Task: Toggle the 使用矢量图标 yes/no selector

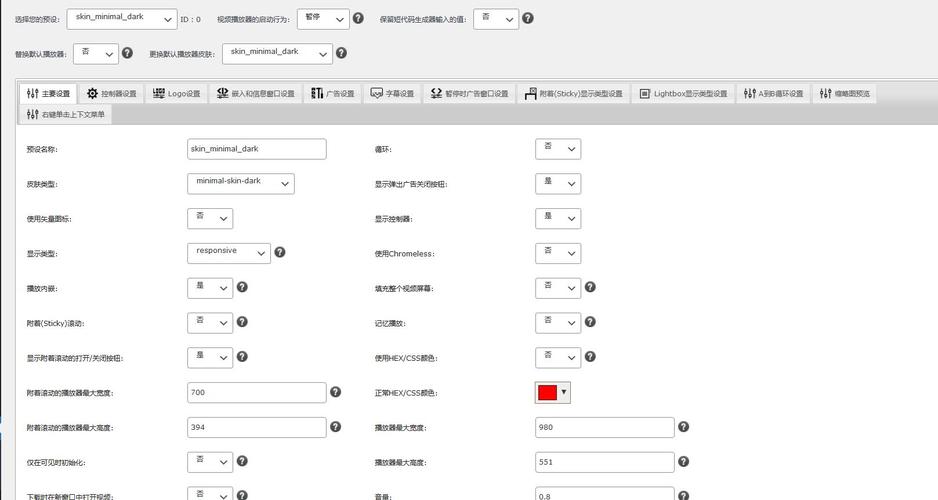Action: [210, 218]
